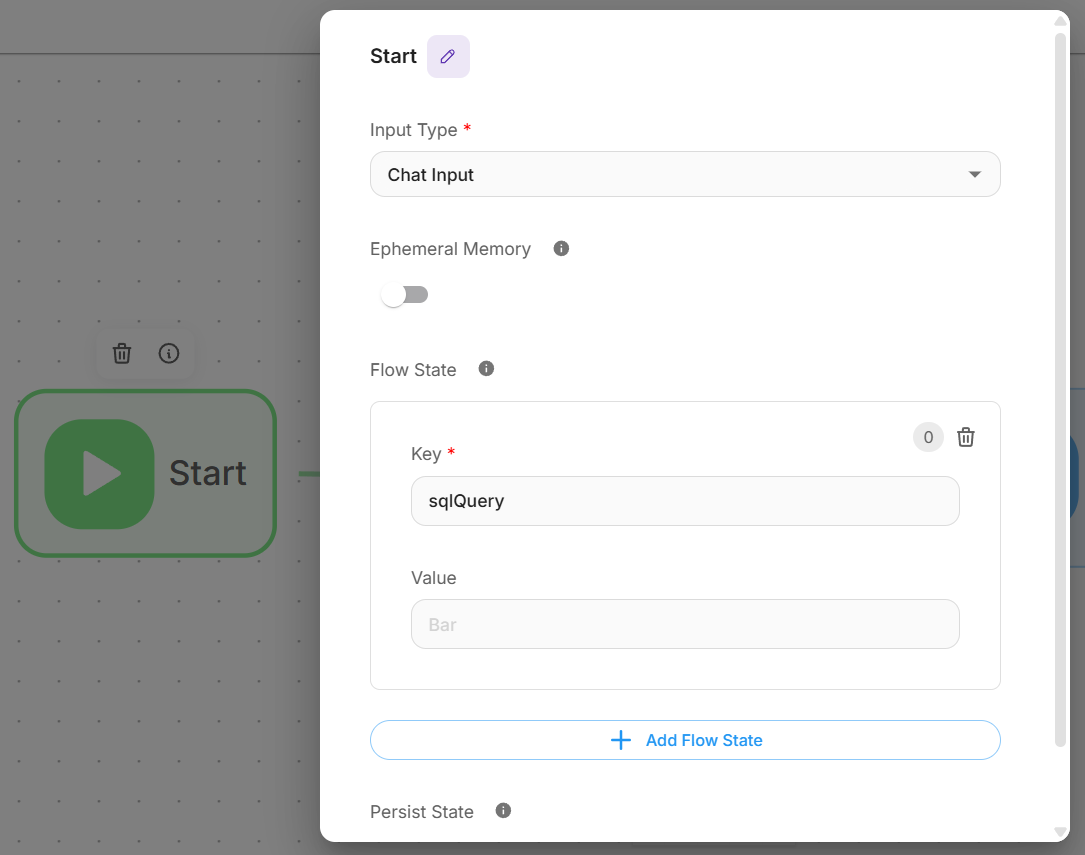Select the Start node label on canvas
The image size is (1085, 855).
click(x=208, y=473)
